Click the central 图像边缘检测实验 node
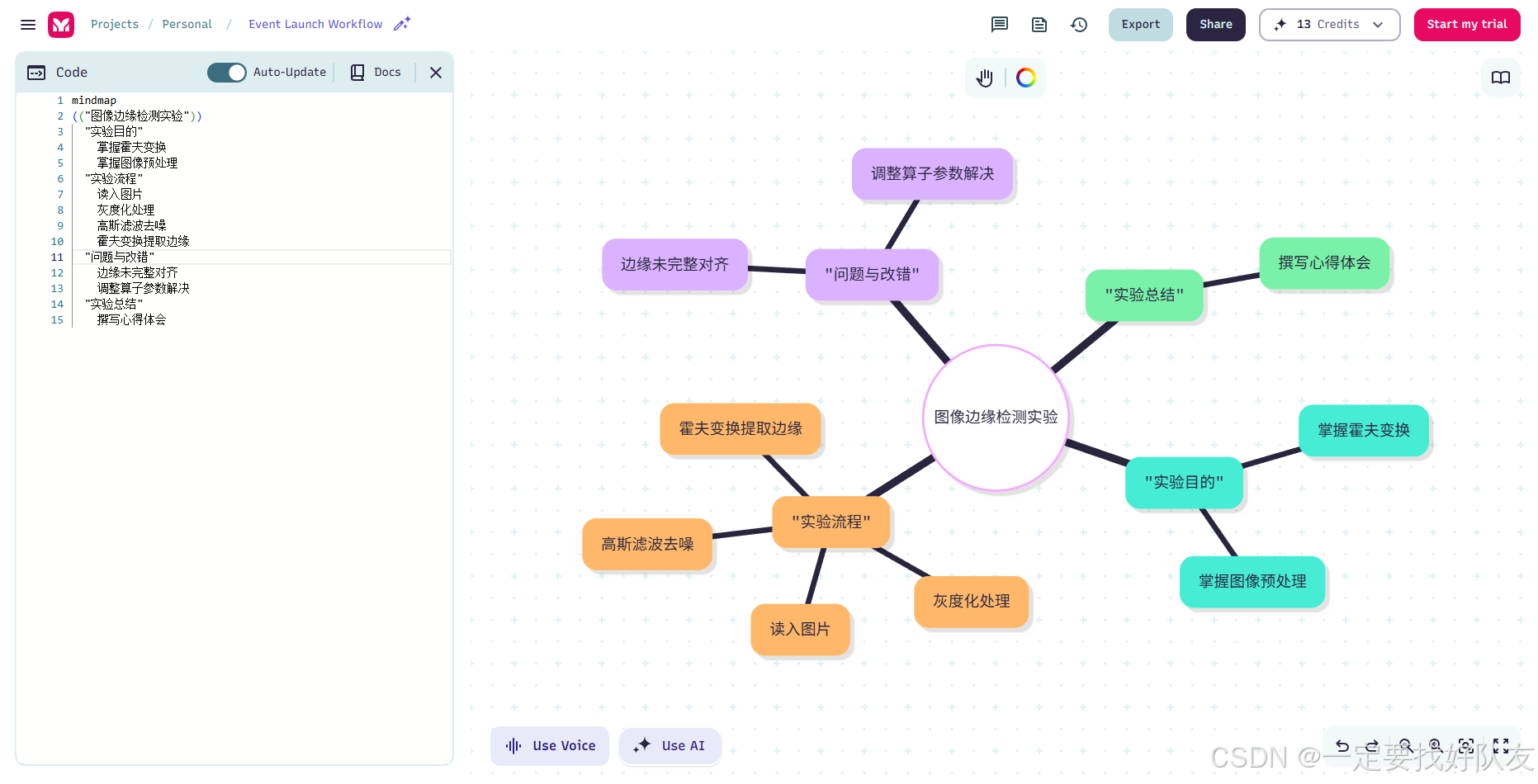 coord(996,418)
